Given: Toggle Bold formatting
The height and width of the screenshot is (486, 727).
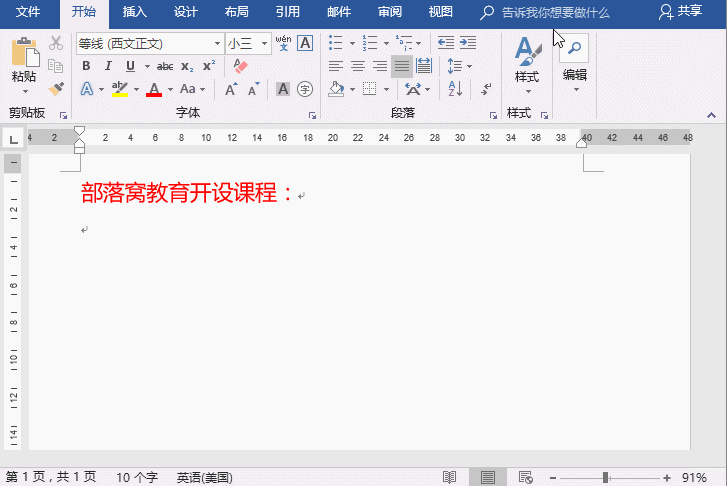Looking at the screenshot, I should [x=86, y=66].
